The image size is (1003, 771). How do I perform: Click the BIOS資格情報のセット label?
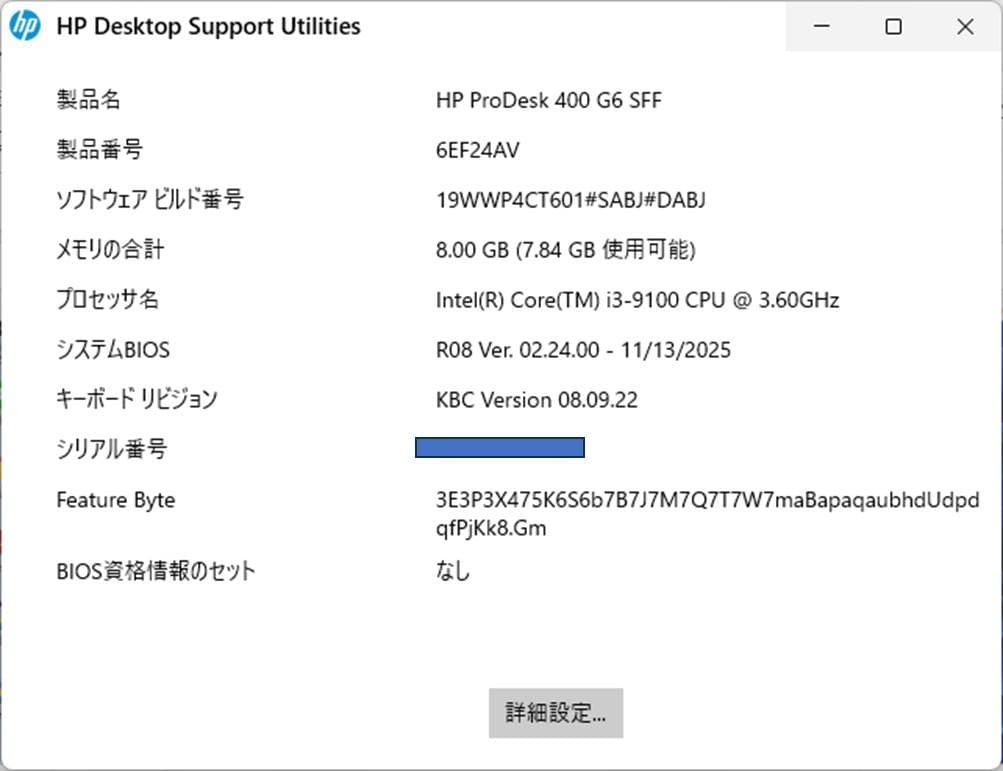point(155,571)
